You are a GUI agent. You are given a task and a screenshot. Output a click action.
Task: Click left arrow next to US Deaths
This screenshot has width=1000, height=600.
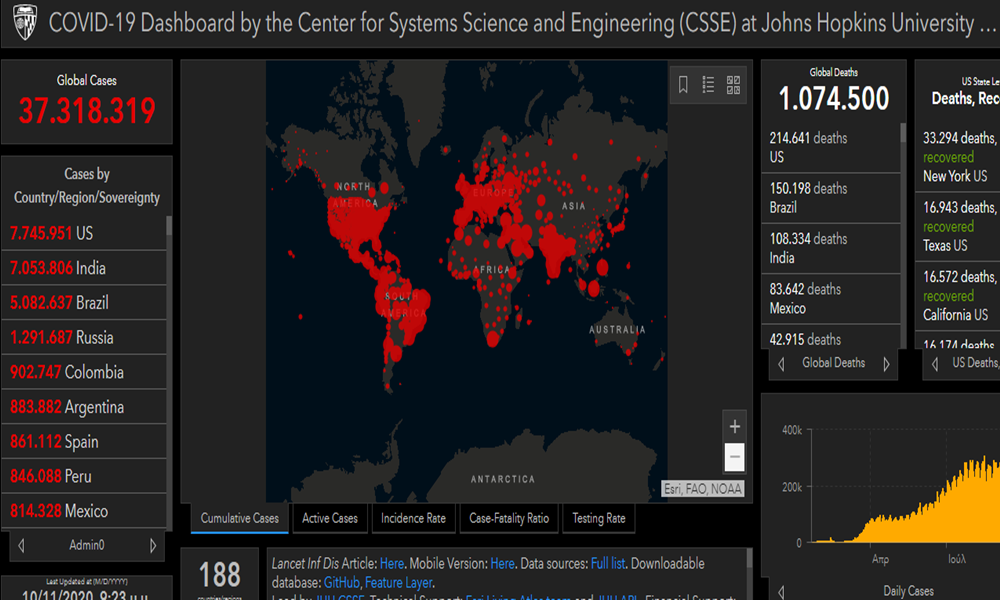[934, 364]
